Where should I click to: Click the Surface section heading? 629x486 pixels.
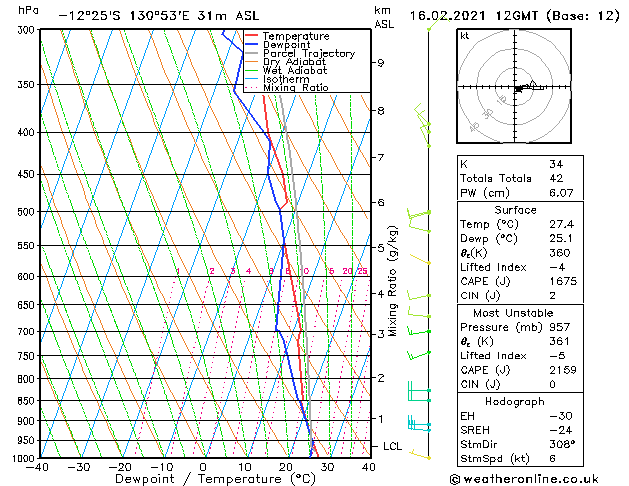(x=515, y=210)
